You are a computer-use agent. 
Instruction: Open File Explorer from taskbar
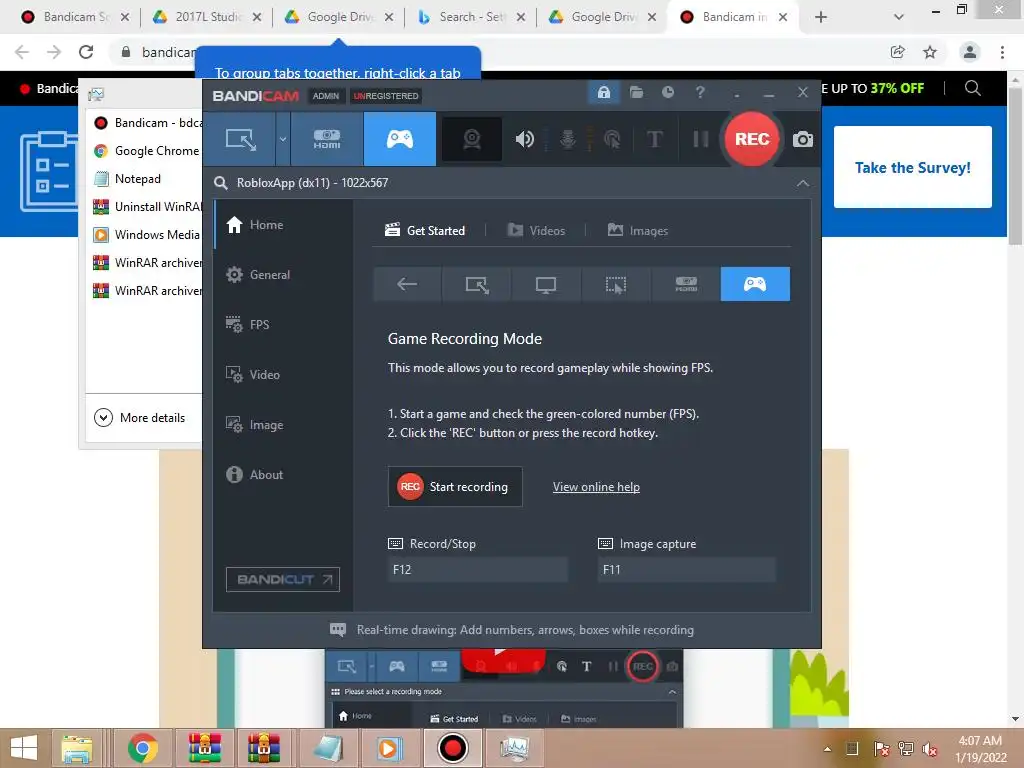[x=77, y=748]
